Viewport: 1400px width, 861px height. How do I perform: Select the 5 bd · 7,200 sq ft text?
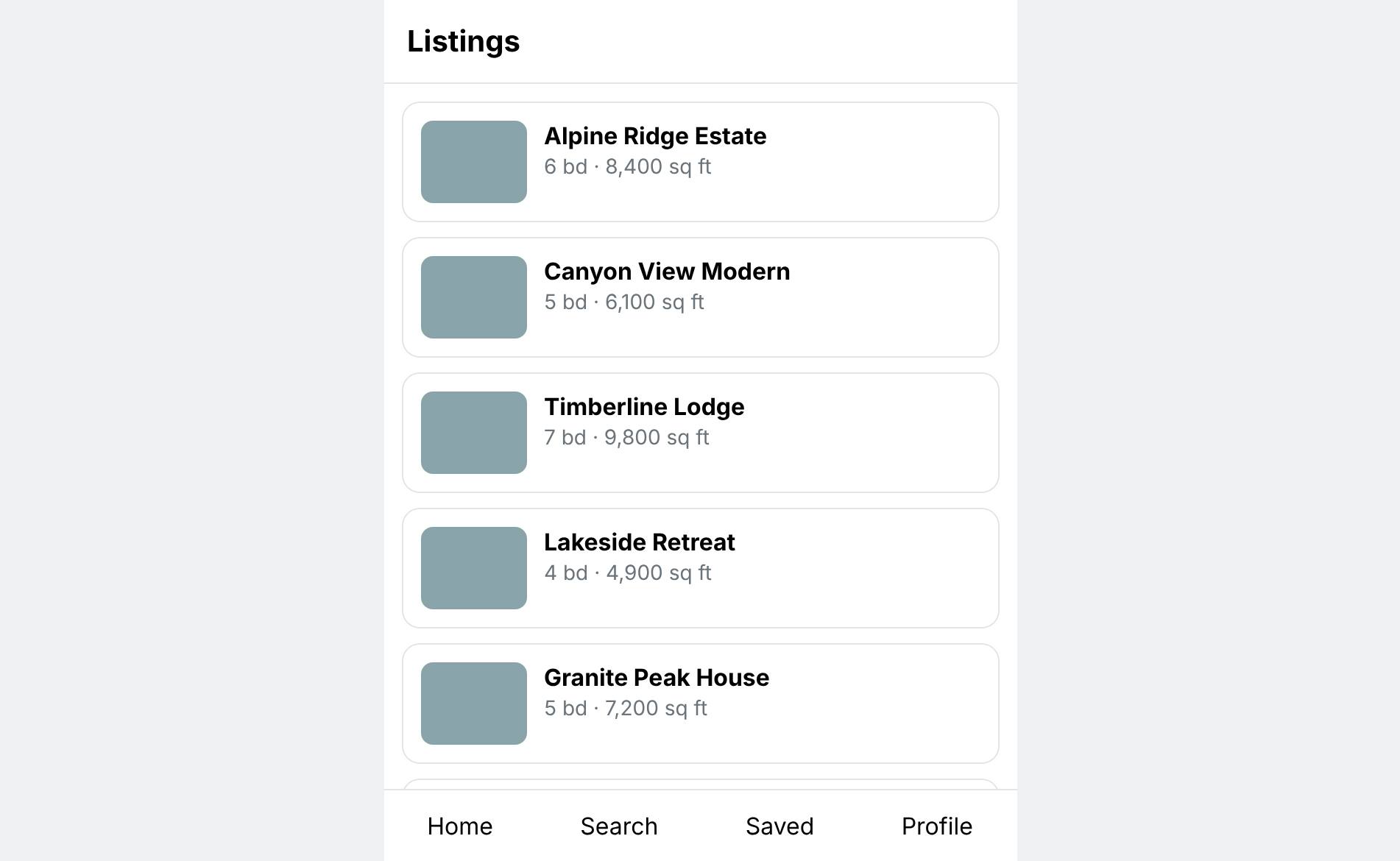coord(626,709)
